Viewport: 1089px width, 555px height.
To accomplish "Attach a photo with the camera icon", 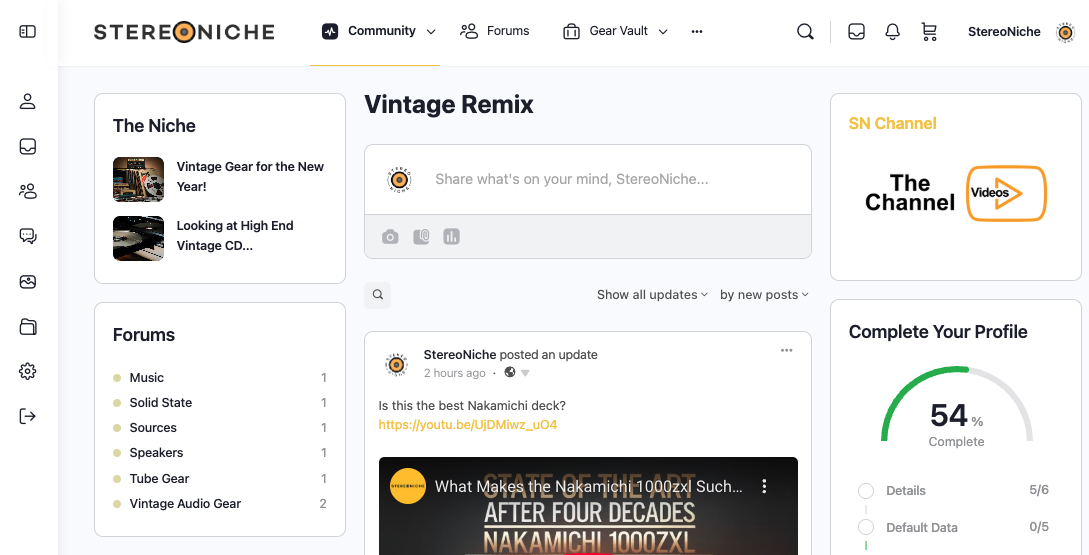I will [x=390, y=237].
